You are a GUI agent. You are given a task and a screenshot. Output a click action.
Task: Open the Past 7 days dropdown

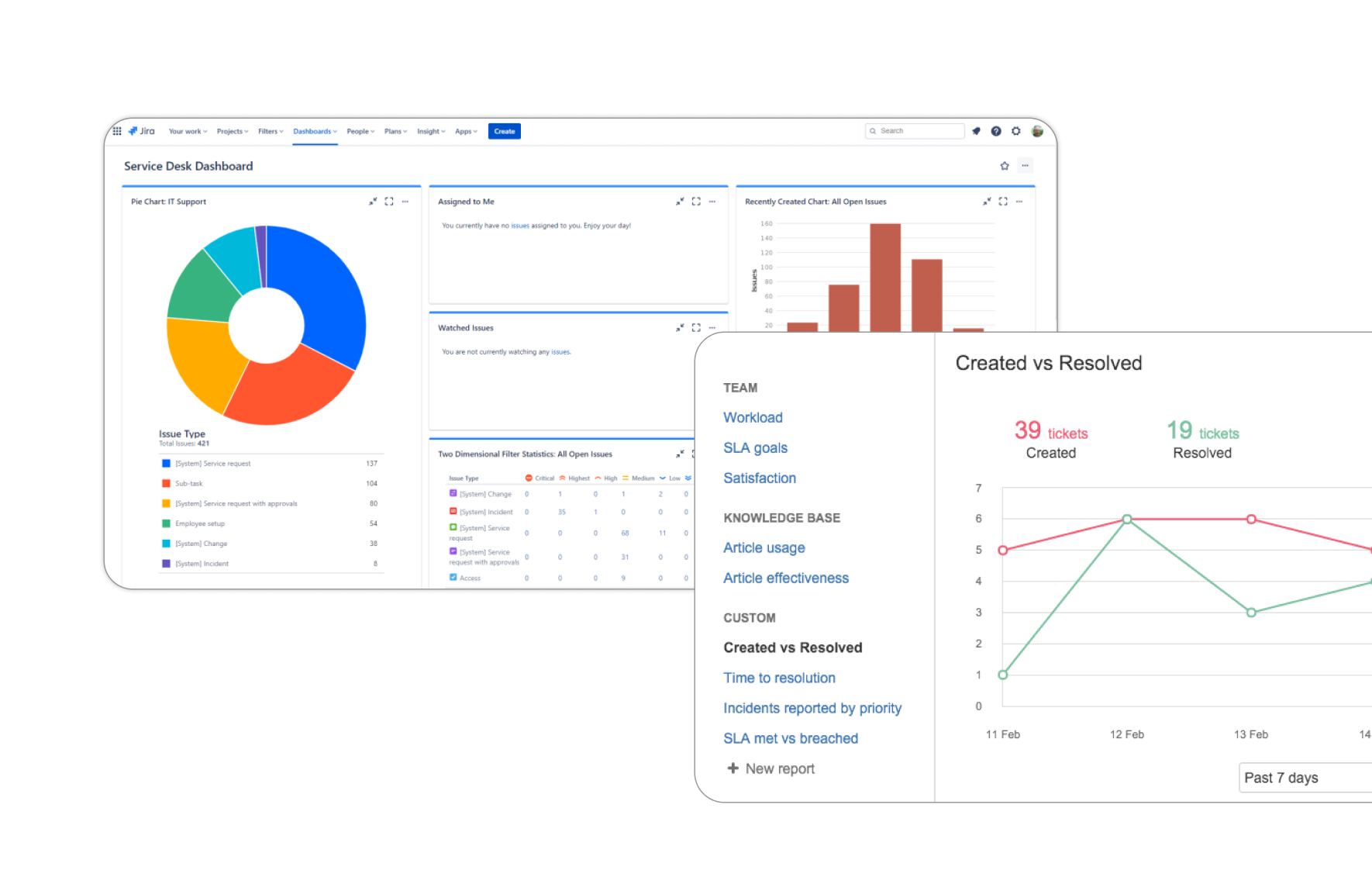pyautogui.click(x=1305, y=778)
